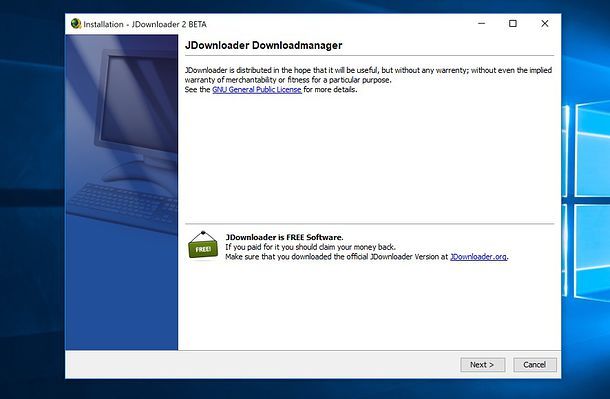The height and width of the screenshot is (399, 610).
Task: Cancel the JDownloader installation
Action: 535,365
